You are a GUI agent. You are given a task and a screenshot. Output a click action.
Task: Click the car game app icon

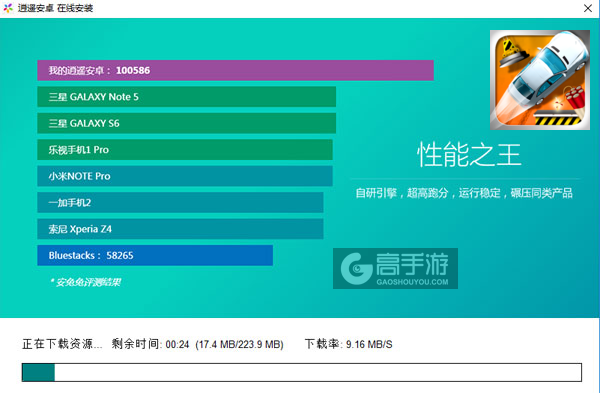click(540, 80)
